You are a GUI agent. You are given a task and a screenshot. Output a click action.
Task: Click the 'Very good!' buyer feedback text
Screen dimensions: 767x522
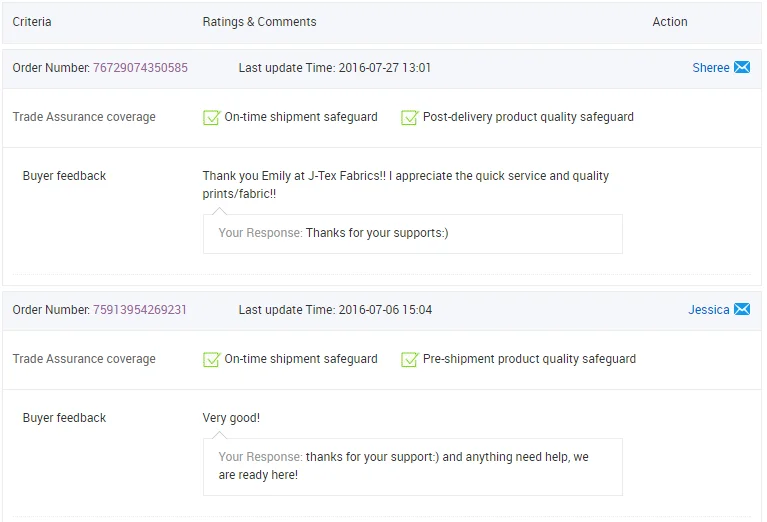(x=231, y=418)
